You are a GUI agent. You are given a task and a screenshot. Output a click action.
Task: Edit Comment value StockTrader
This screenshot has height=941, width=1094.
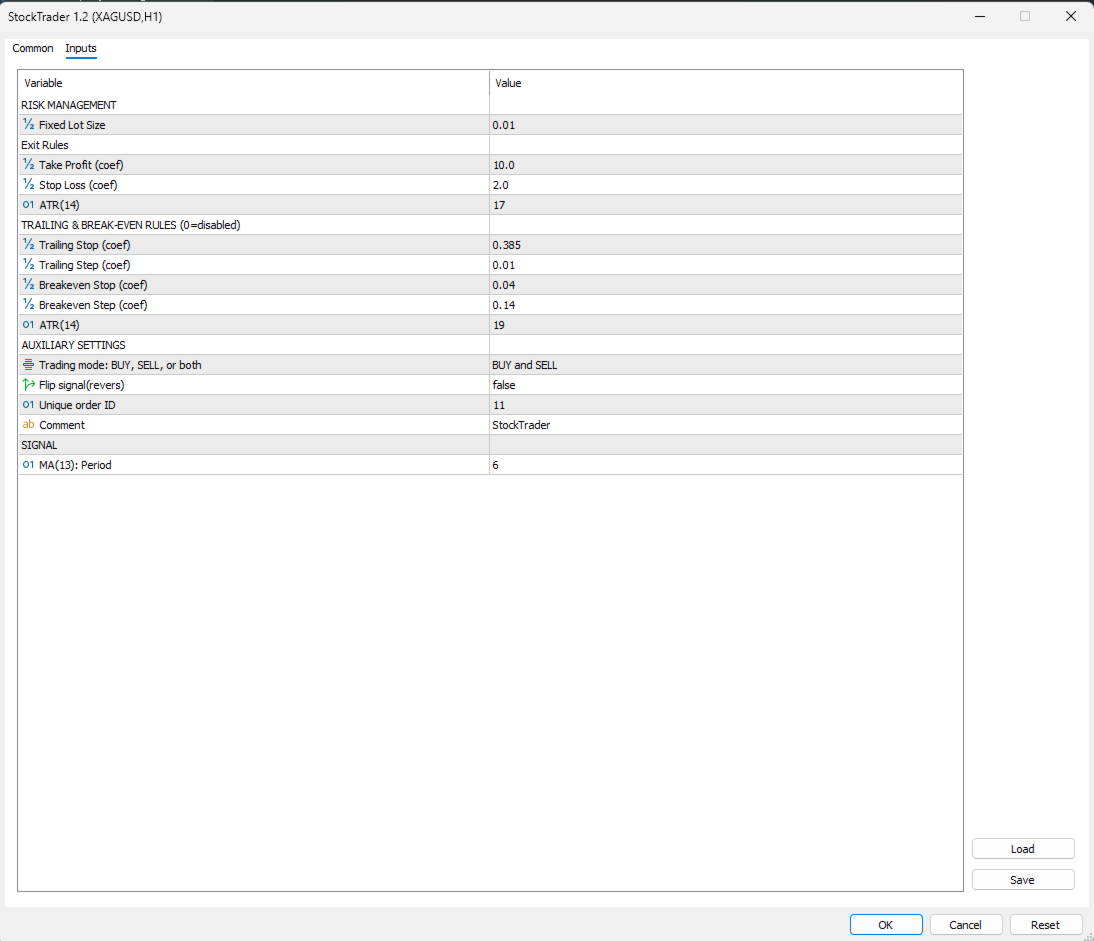coord(726,425)
